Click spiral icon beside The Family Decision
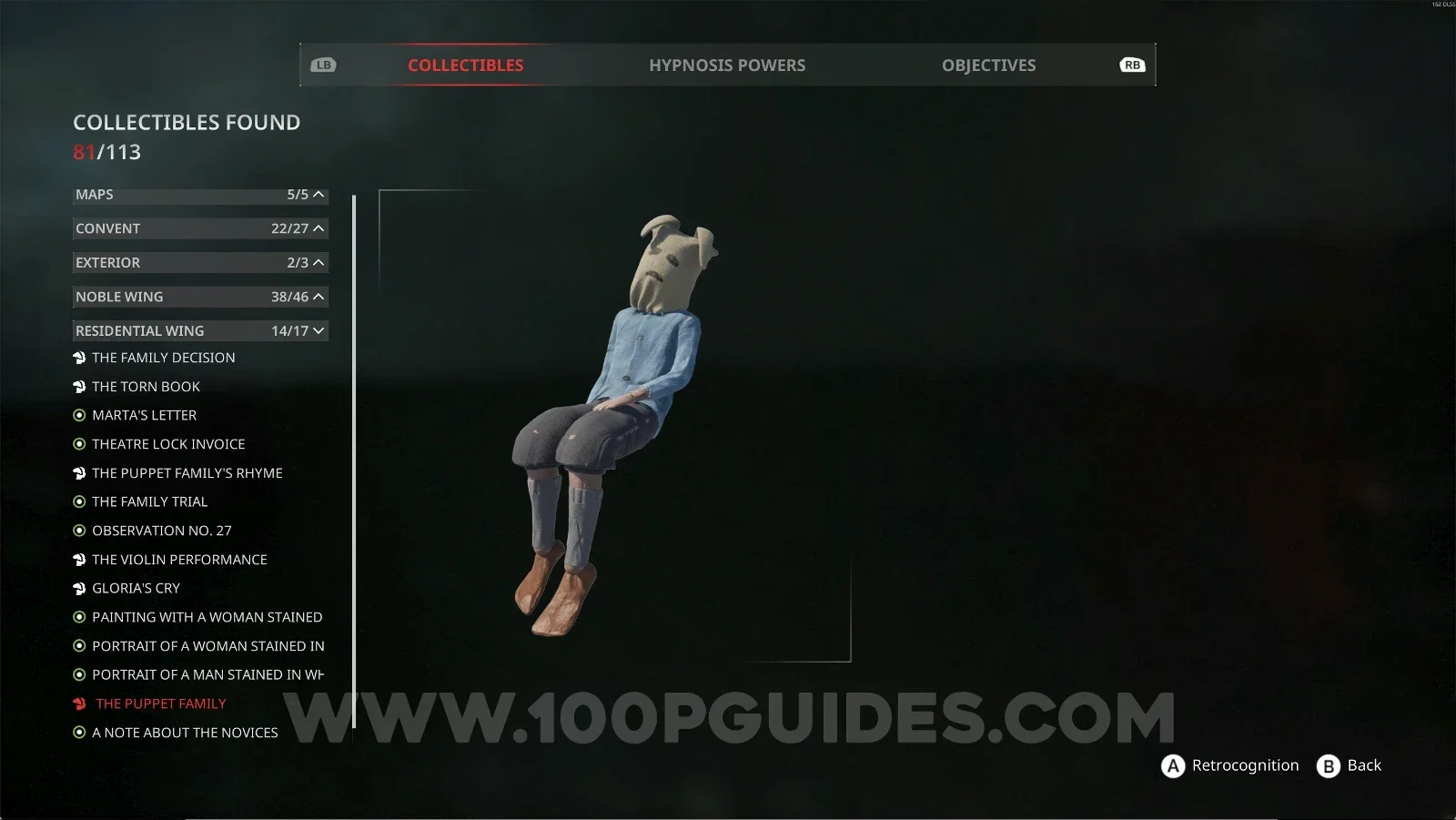The width and height of the screenshot is (1456, 820). (79, 358)
